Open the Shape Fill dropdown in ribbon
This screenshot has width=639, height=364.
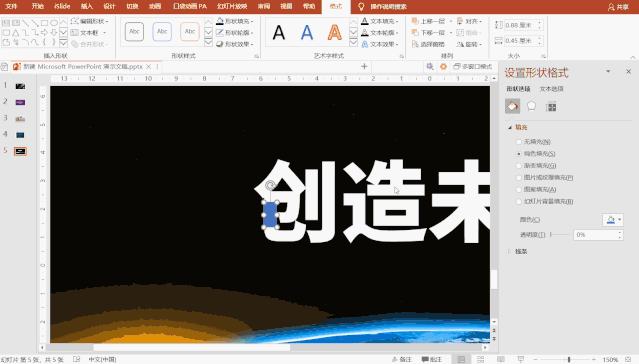(x=235, y=21)
